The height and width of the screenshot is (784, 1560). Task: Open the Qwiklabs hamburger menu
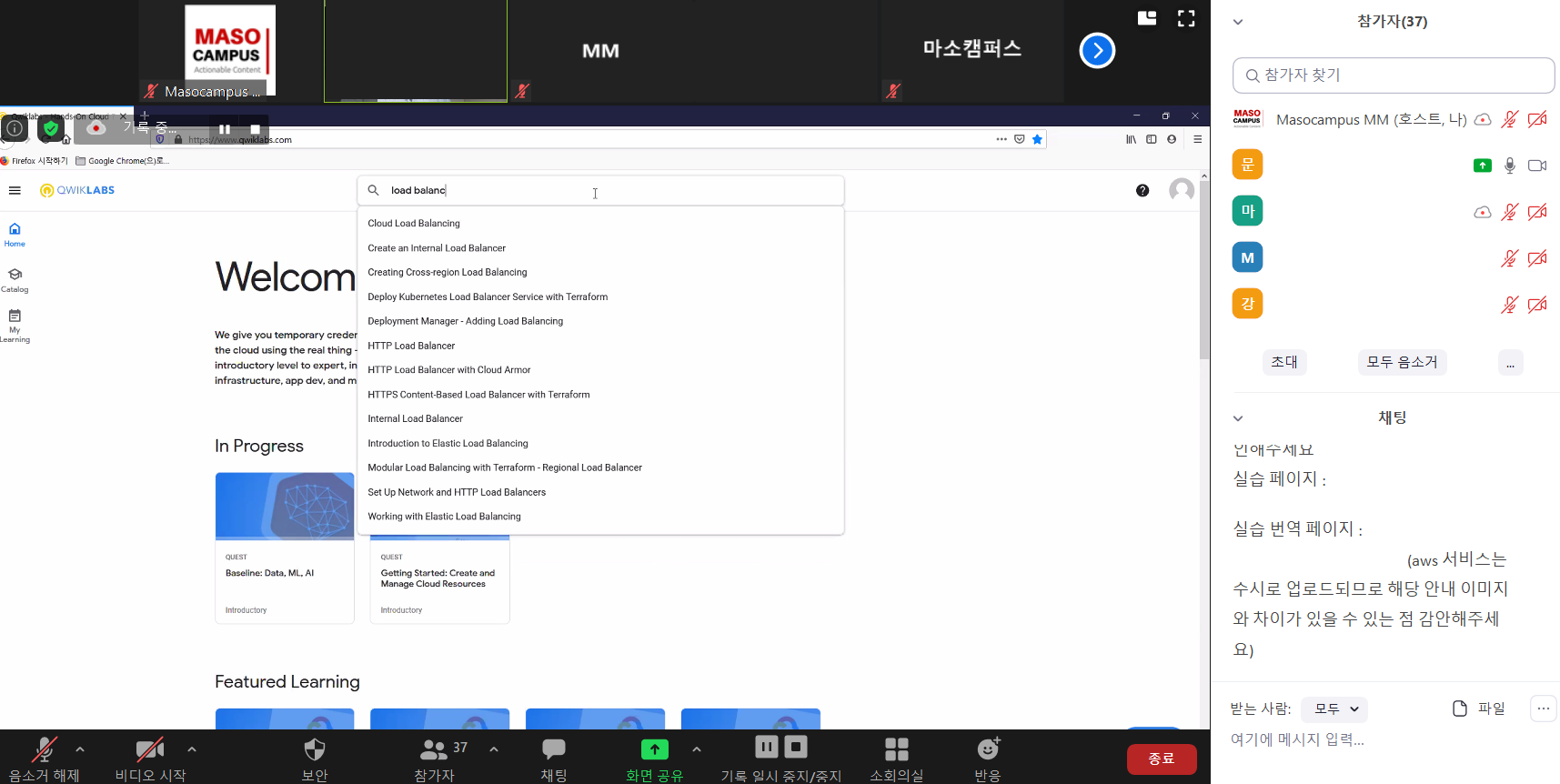[x=15, y=190]
